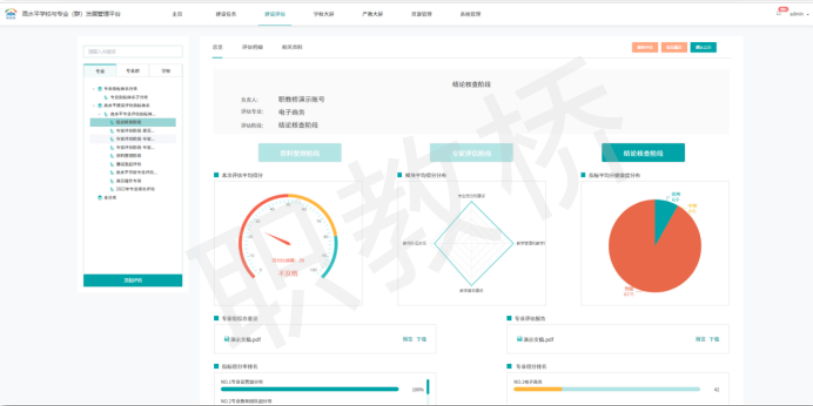Open the 建设任务 navigation menu

[226, 15]
